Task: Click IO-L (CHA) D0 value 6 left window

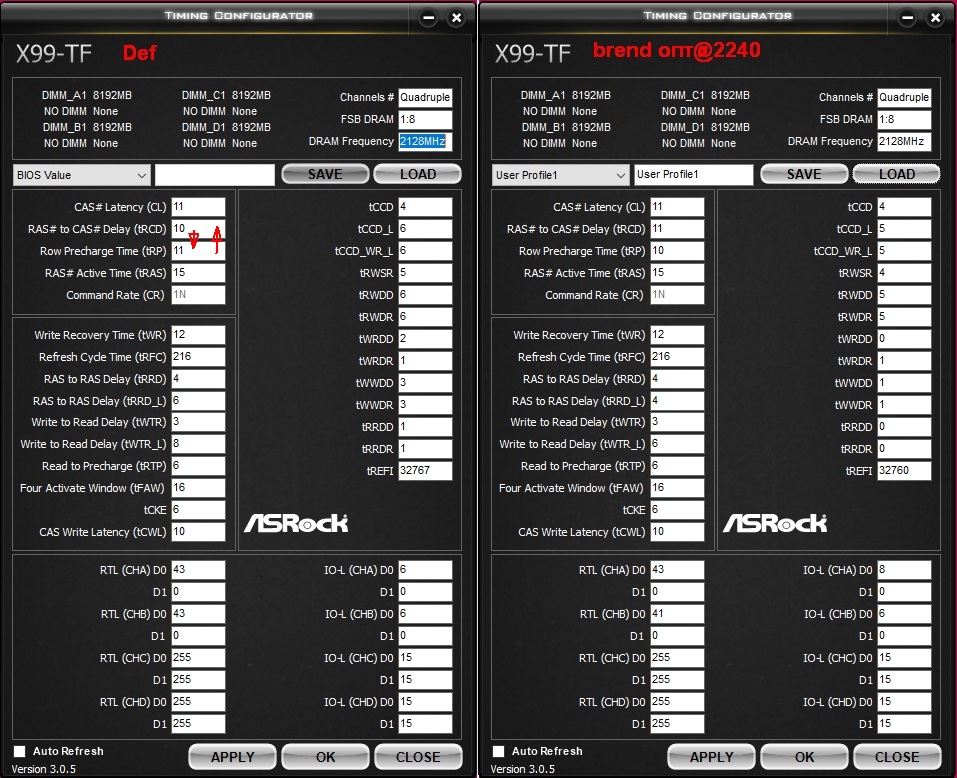Action: click(425, 570)
